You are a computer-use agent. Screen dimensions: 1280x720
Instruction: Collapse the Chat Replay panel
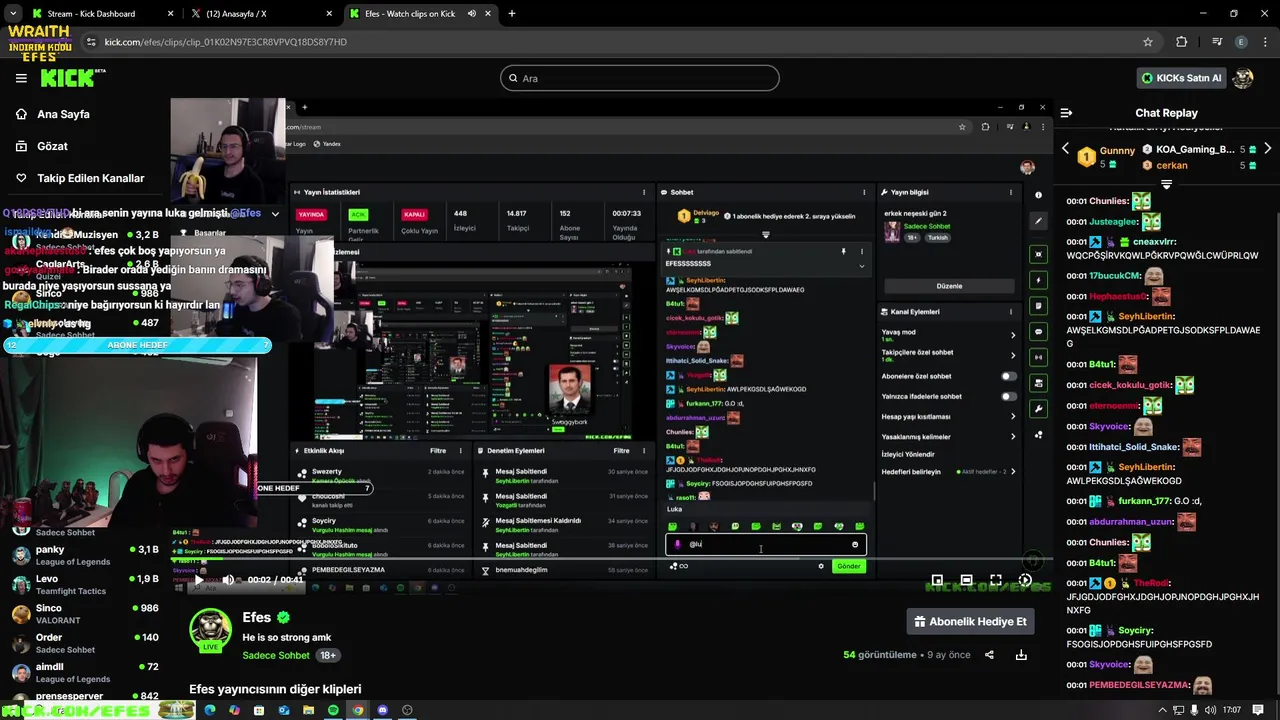coord(1066,113)
